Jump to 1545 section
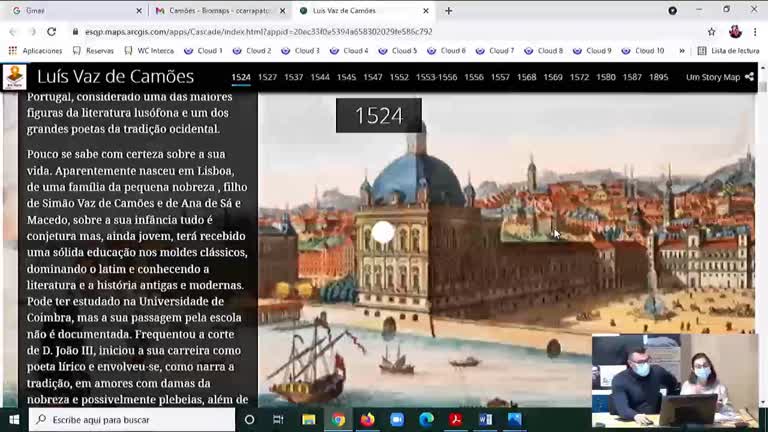This screenshot has height=432, width=768. point(346,77)
